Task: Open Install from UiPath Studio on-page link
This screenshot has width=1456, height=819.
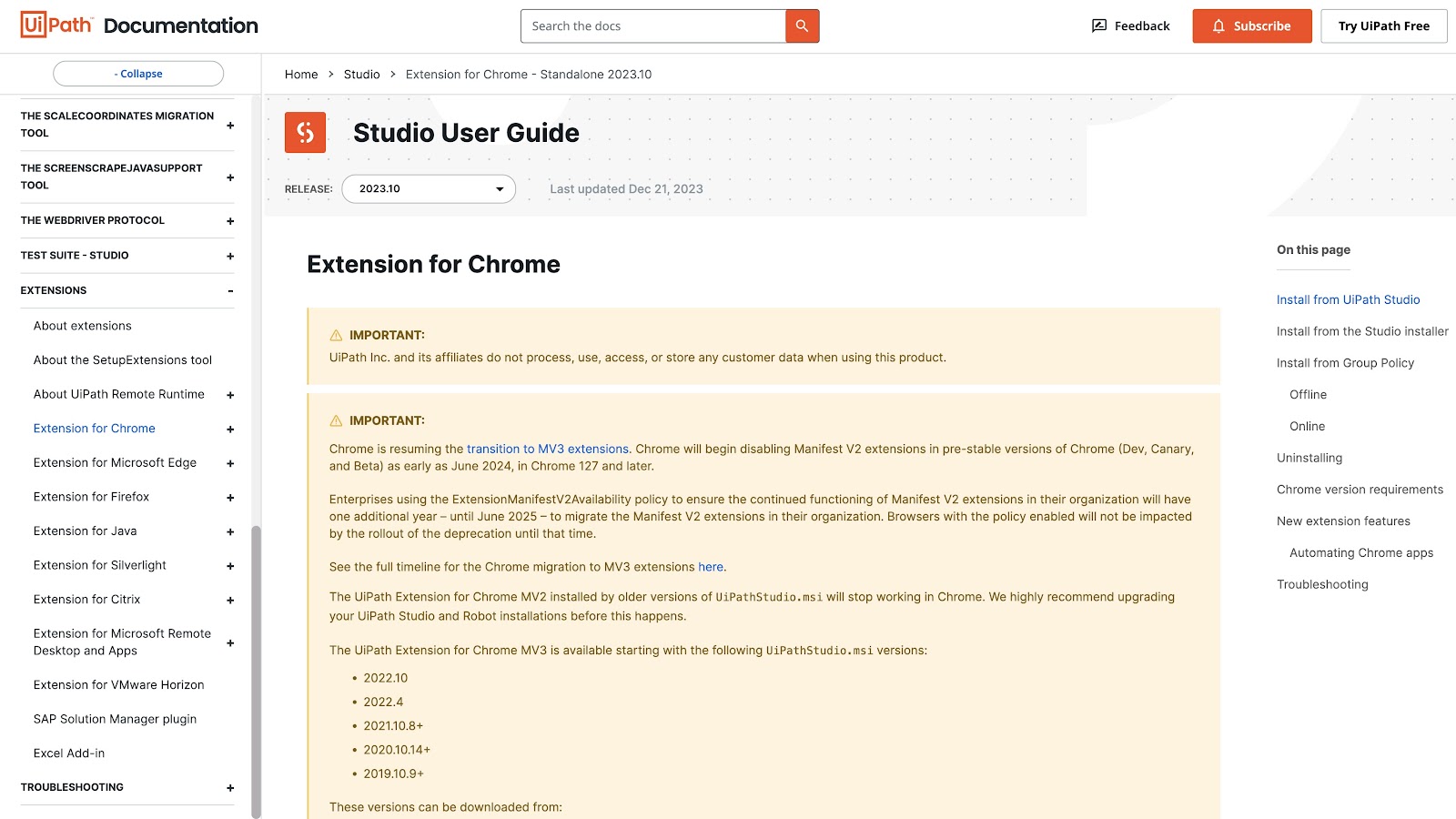Action: [x=1348, y=298]
